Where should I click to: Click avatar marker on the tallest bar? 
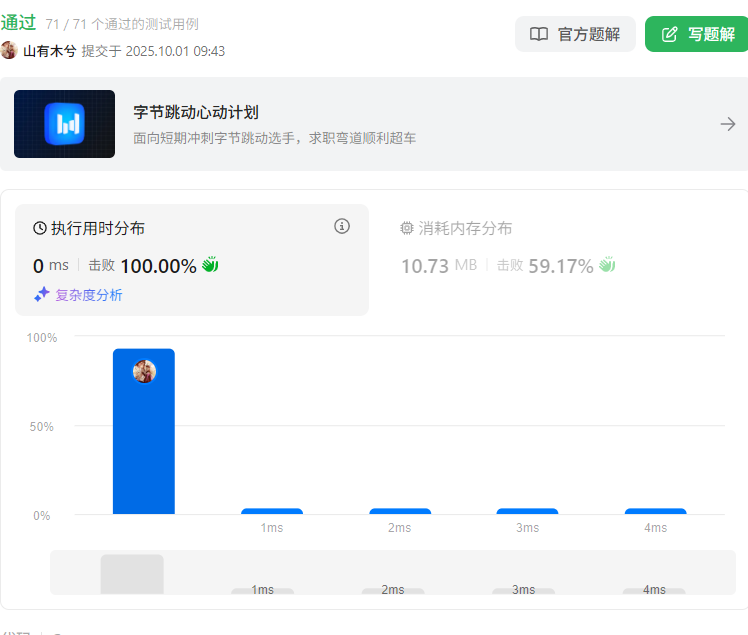144,371
